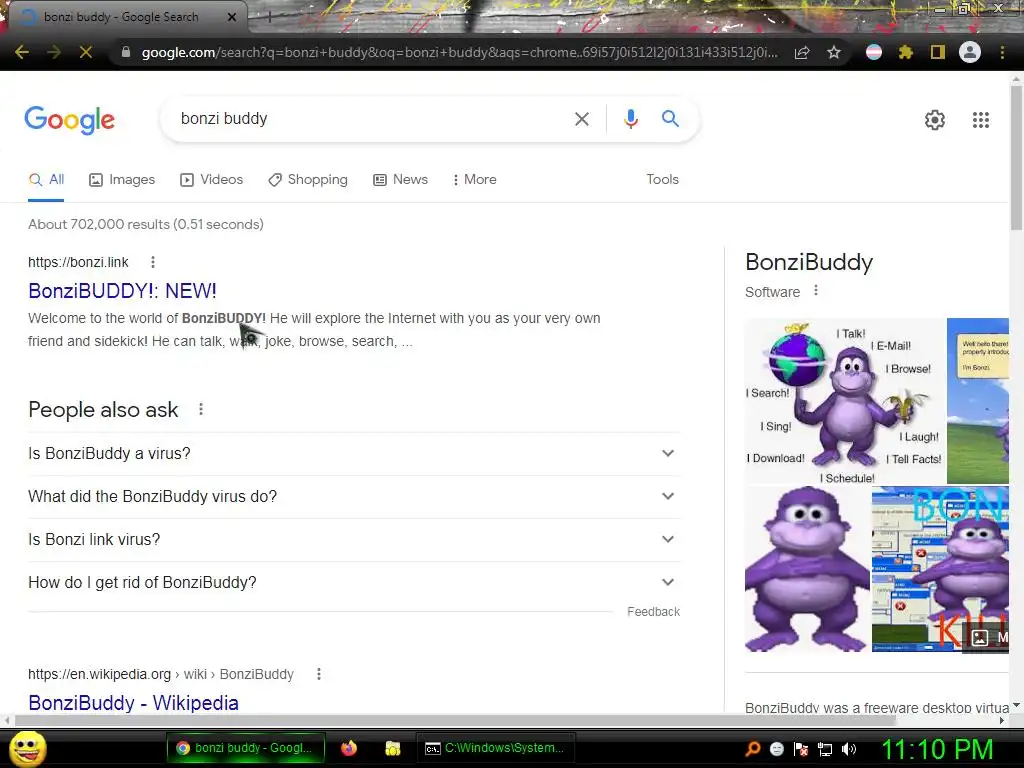Switch to the C:\Windows\System taskbar window
This screenshot has height=768, width=1024.
[496, 748]
